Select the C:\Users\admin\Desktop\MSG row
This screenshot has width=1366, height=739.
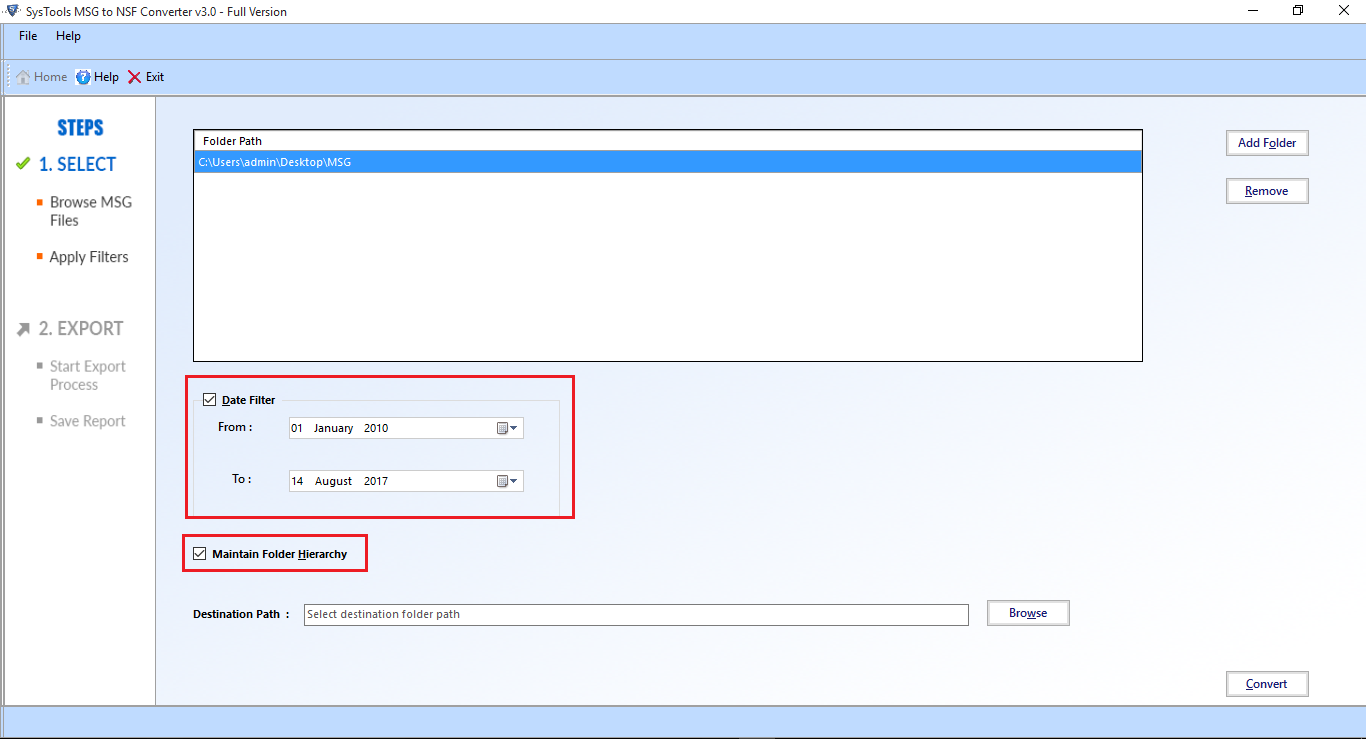pos(668,162)
